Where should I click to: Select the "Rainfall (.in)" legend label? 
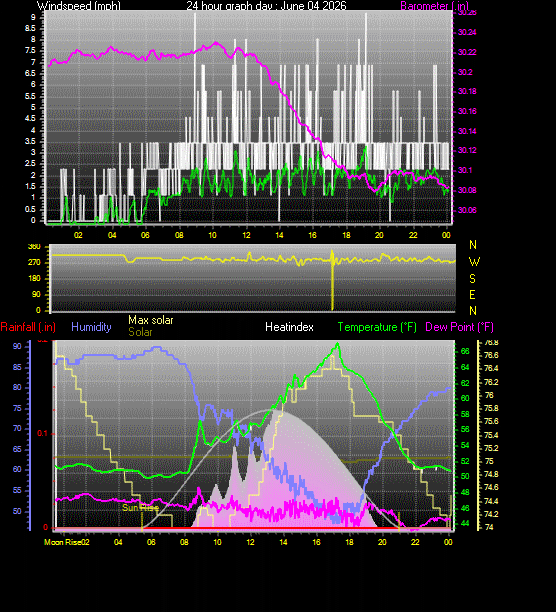(28, 327)
